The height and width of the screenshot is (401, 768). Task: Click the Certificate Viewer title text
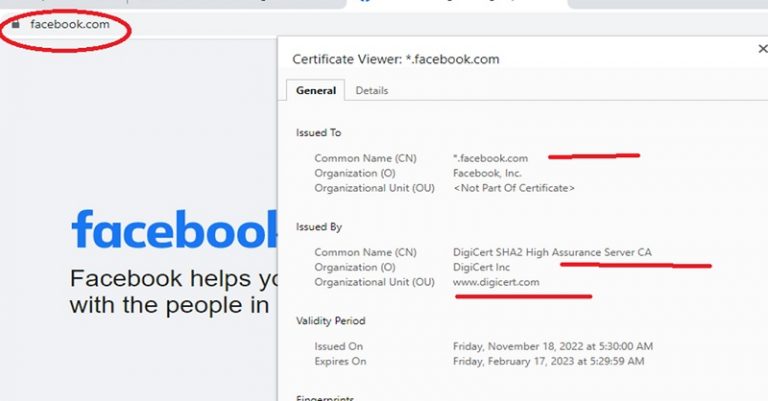[395, 59]
